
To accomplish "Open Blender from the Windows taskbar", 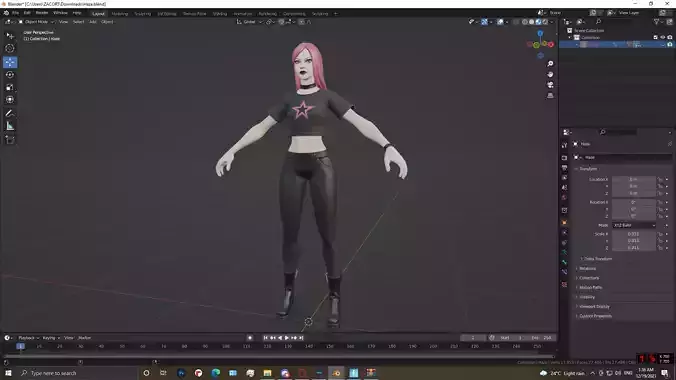I will (336, 373).
